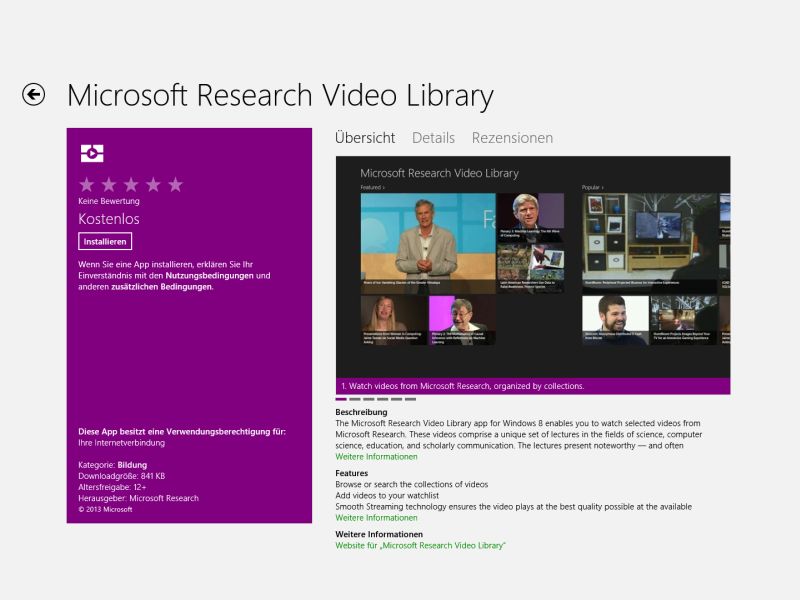Click the Kategorie: Bildung entry
Screen dimensions: 800x600
[113, 465]
